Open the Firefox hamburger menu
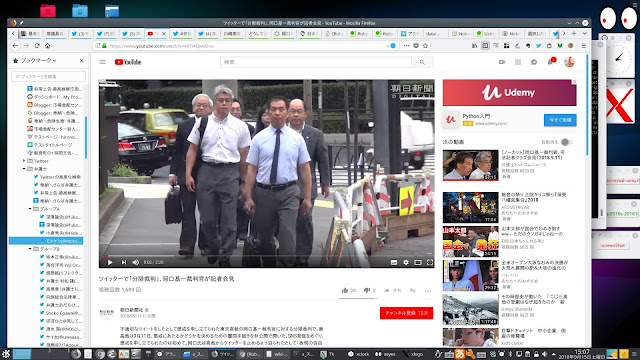The width and height of the screenshot is (640, 360). 584,46
